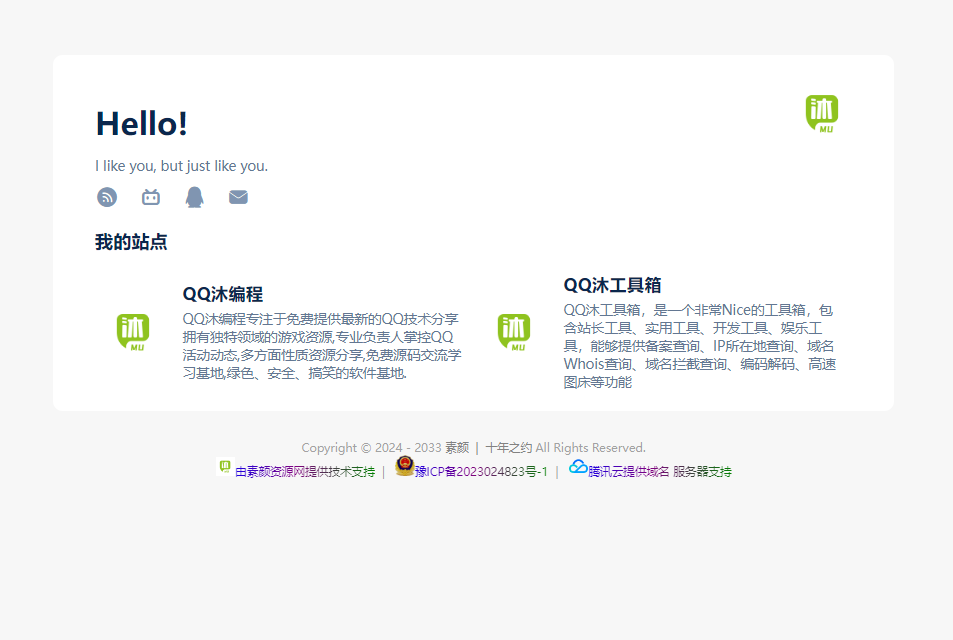Click the green MU logo beside Hello!
Image resolution: width=953 pixels, height=640 pixels.
822,114
